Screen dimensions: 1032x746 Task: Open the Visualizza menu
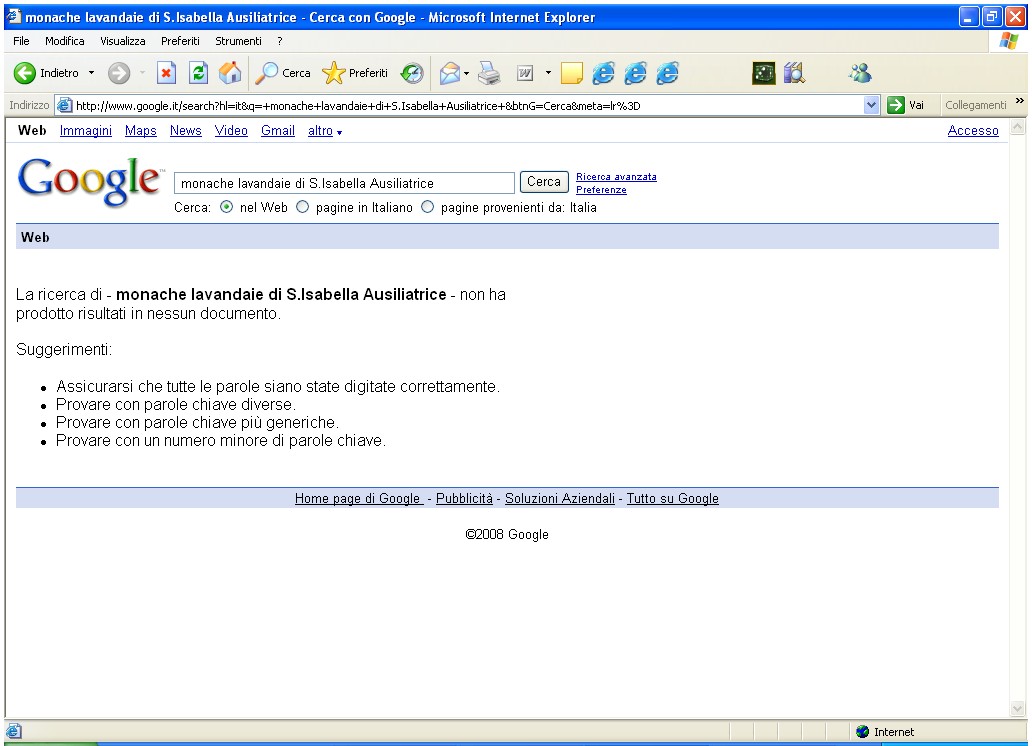click(122, 41)
